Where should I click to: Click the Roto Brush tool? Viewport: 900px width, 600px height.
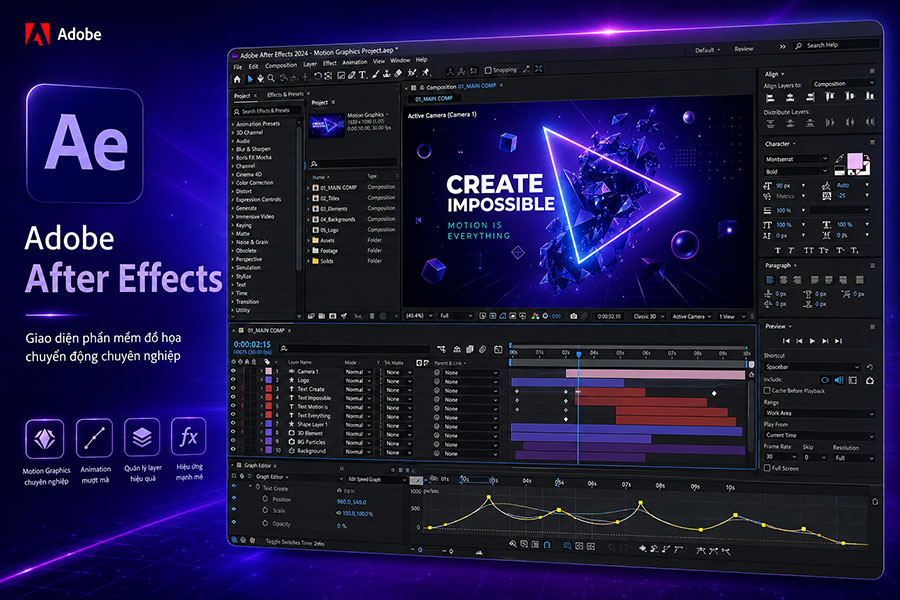(412, 73)
